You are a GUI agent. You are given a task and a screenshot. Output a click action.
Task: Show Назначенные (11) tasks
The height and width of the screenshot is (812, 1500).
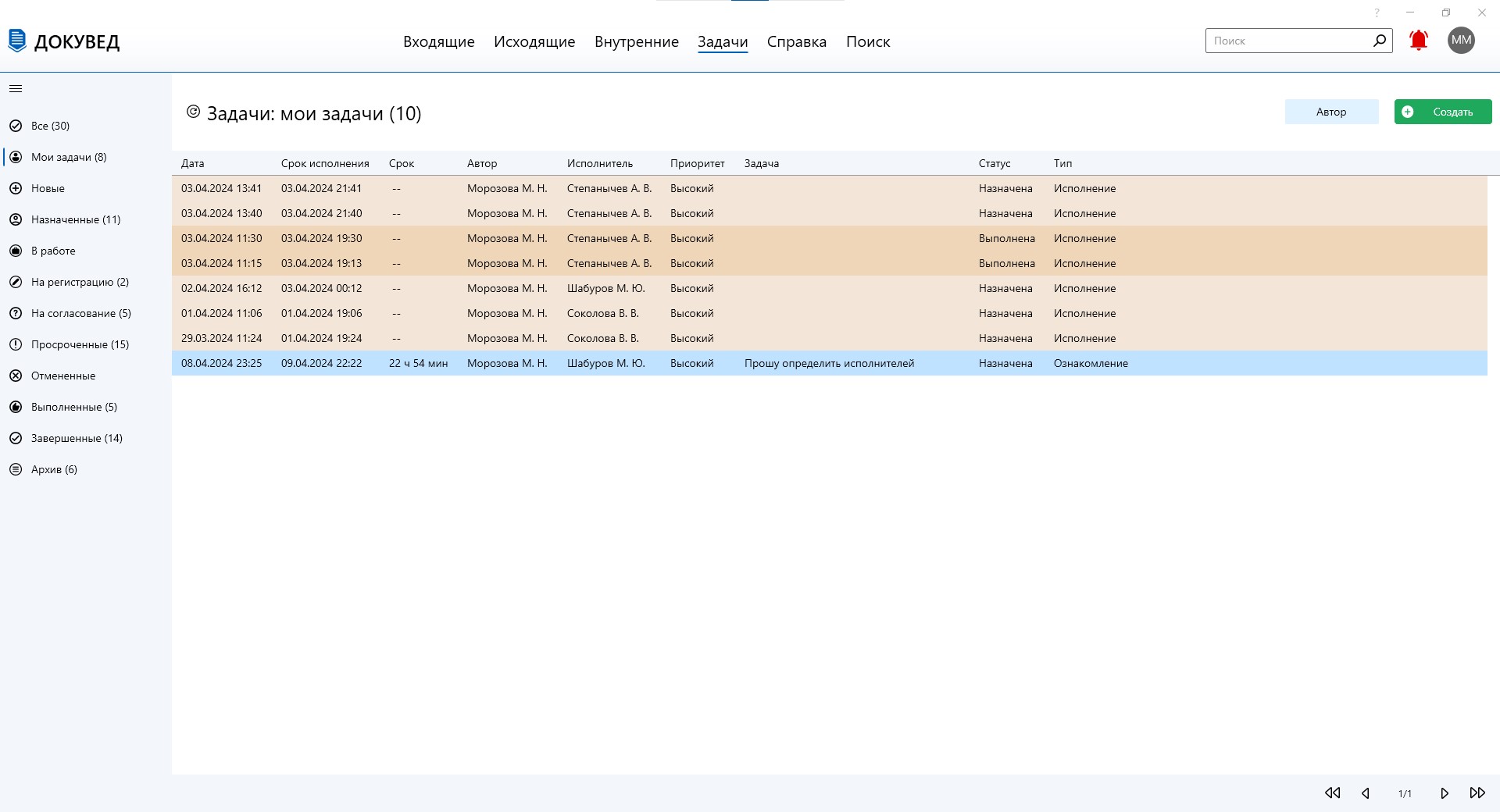pos(76,219)
